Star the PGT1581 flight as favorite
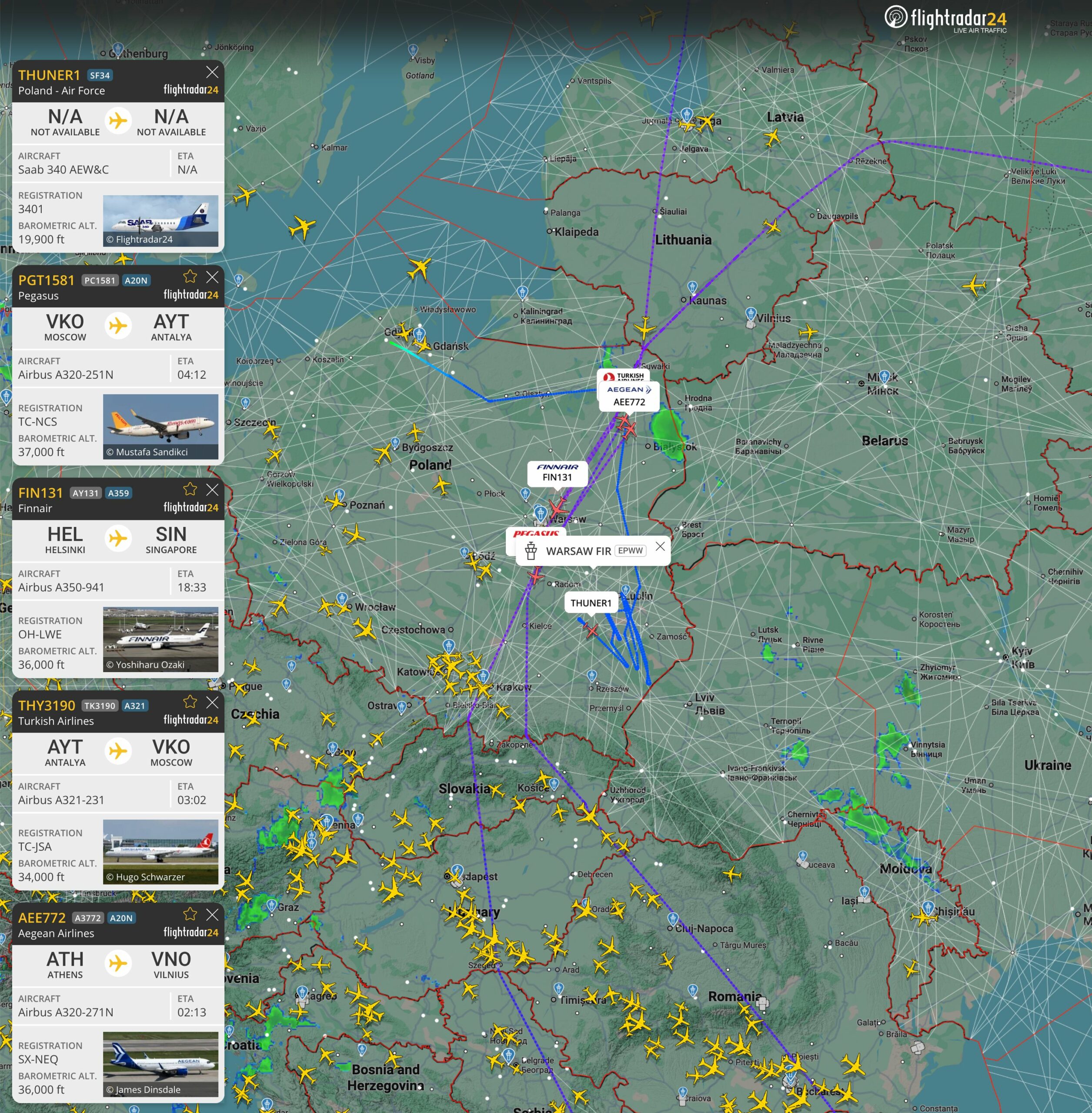 (x=190, y=277)
